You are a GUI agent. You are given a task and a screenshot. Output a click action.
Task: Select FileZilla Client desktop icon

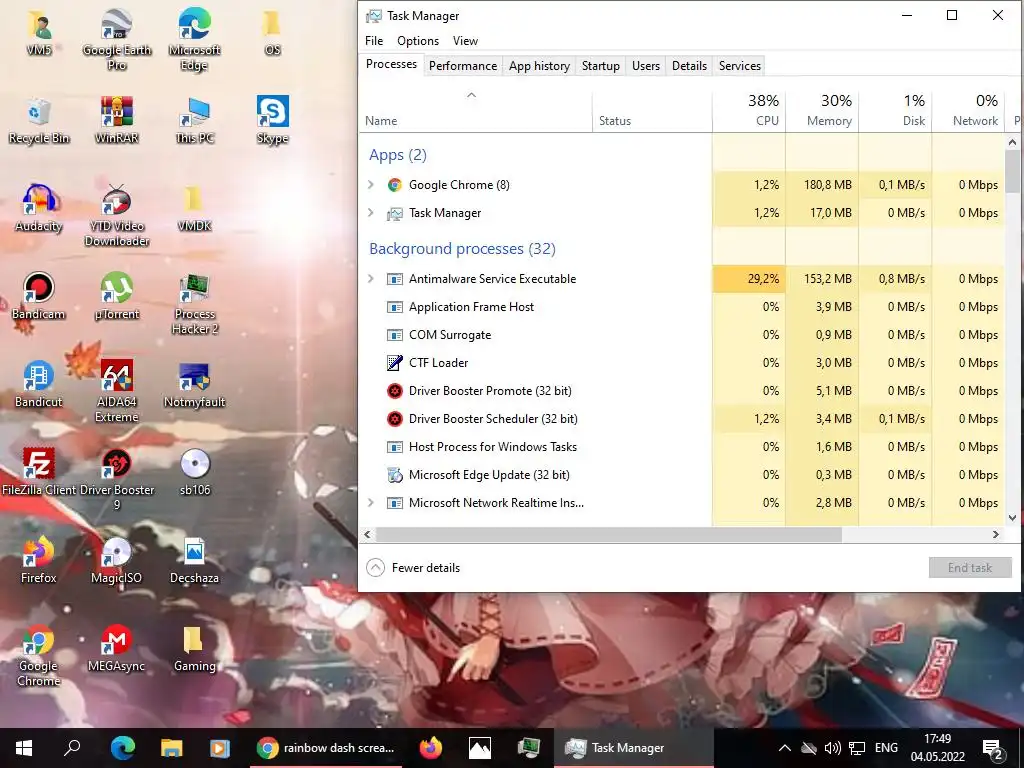pos(39,472)
